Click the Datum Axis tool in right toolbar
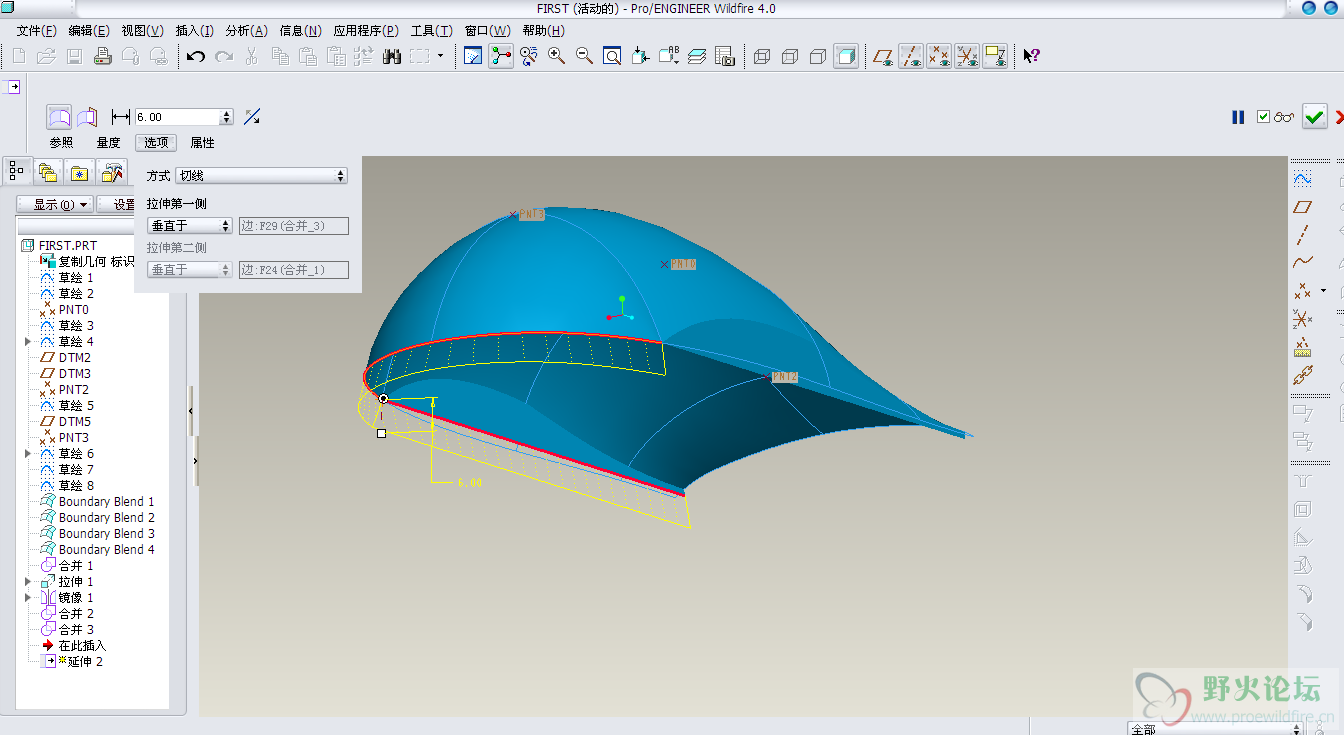Image resolution: width=1344 pixels, height=735 pixels. [1302, 235]
